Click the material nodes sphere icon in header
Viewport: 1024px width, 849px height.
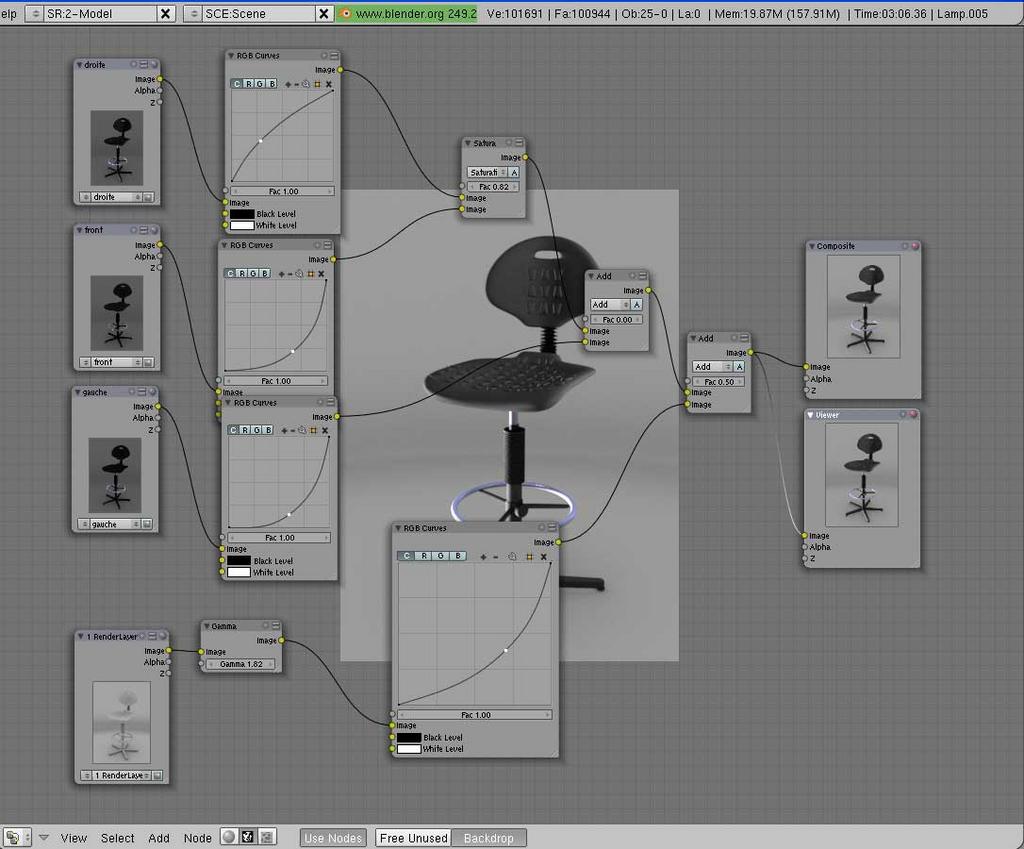229,837
